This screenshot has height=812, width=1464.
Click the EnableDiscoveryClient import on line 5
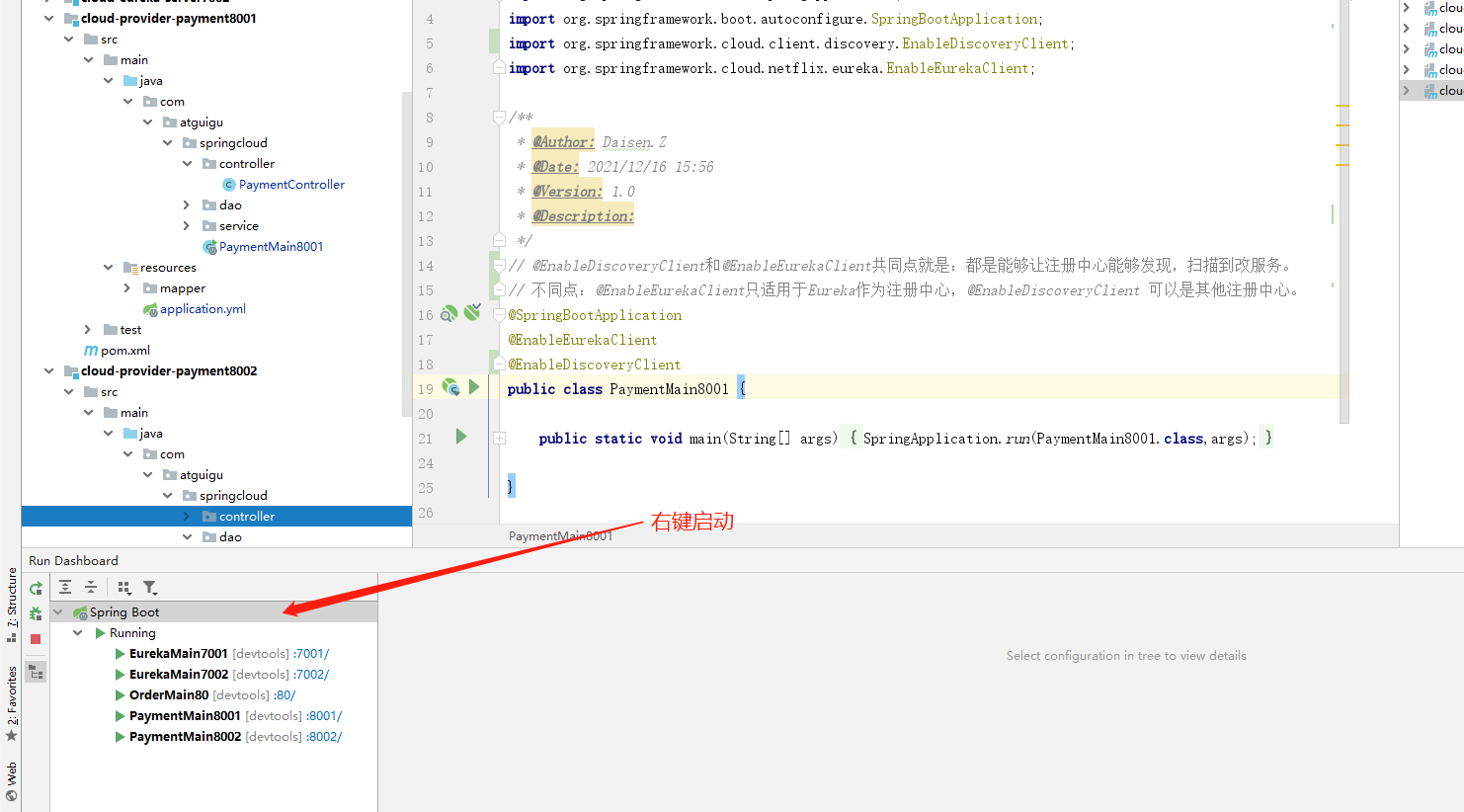985,43
